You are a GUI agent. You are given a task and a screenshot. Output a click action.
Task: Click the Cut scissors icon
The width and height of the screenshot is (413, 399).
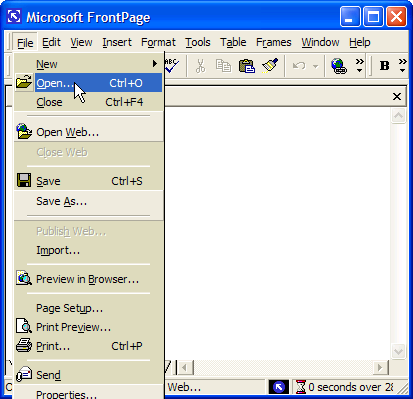pos(200,66)
